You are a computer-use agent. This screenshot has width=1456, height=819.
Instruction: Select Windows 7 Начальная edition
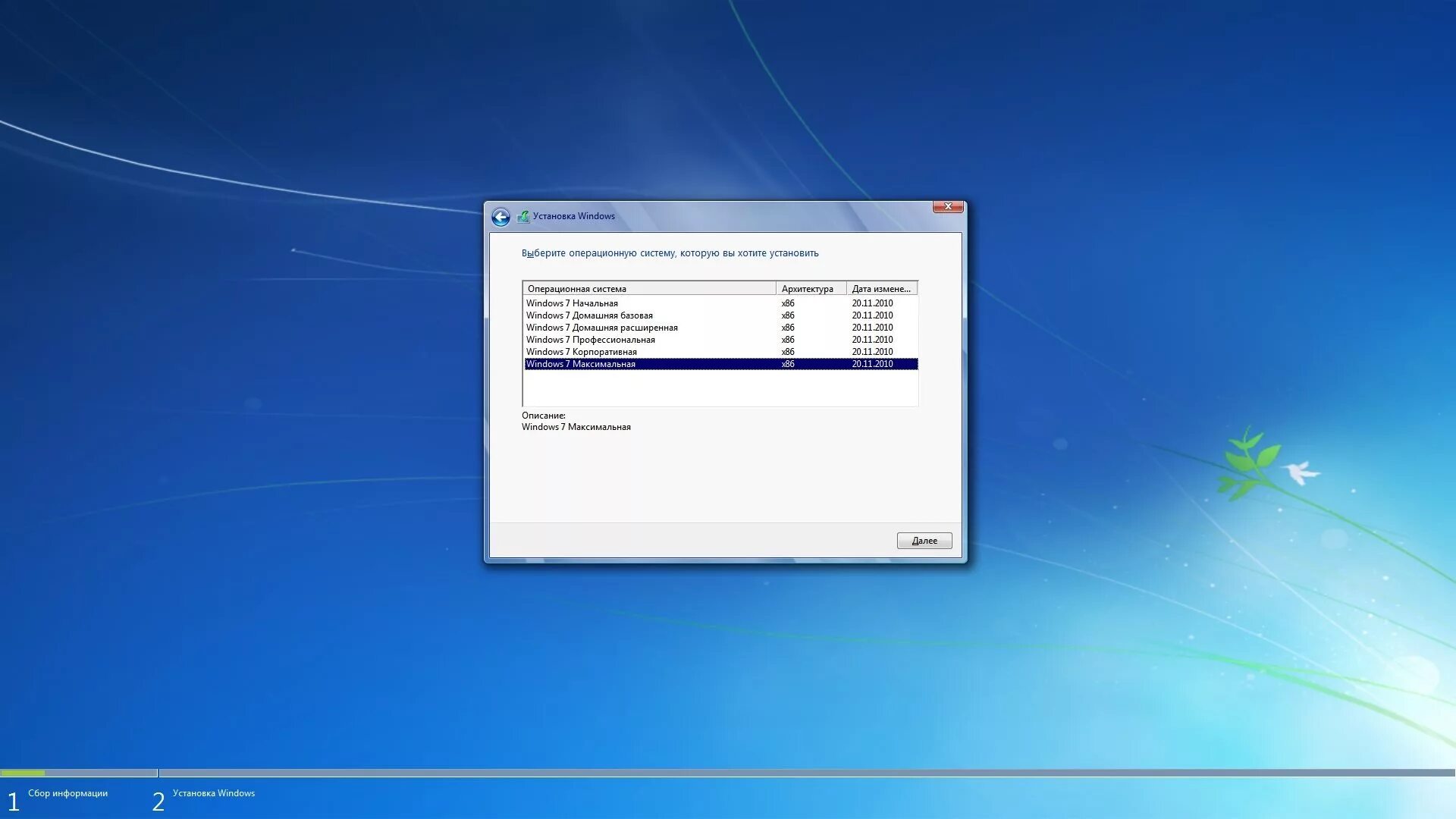pos(572,303)
